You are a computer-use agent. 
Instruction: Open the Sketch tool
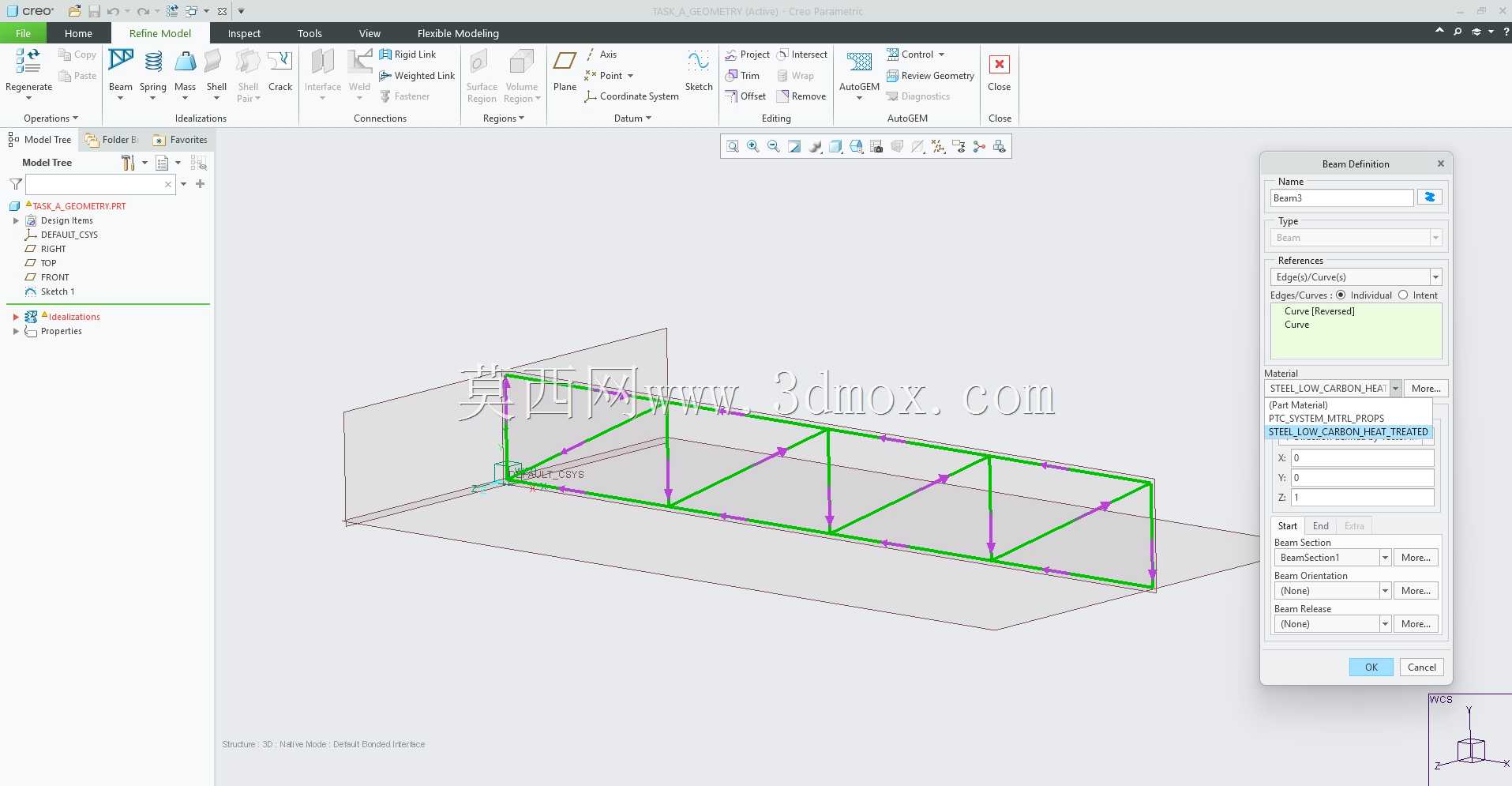[699, 69]
